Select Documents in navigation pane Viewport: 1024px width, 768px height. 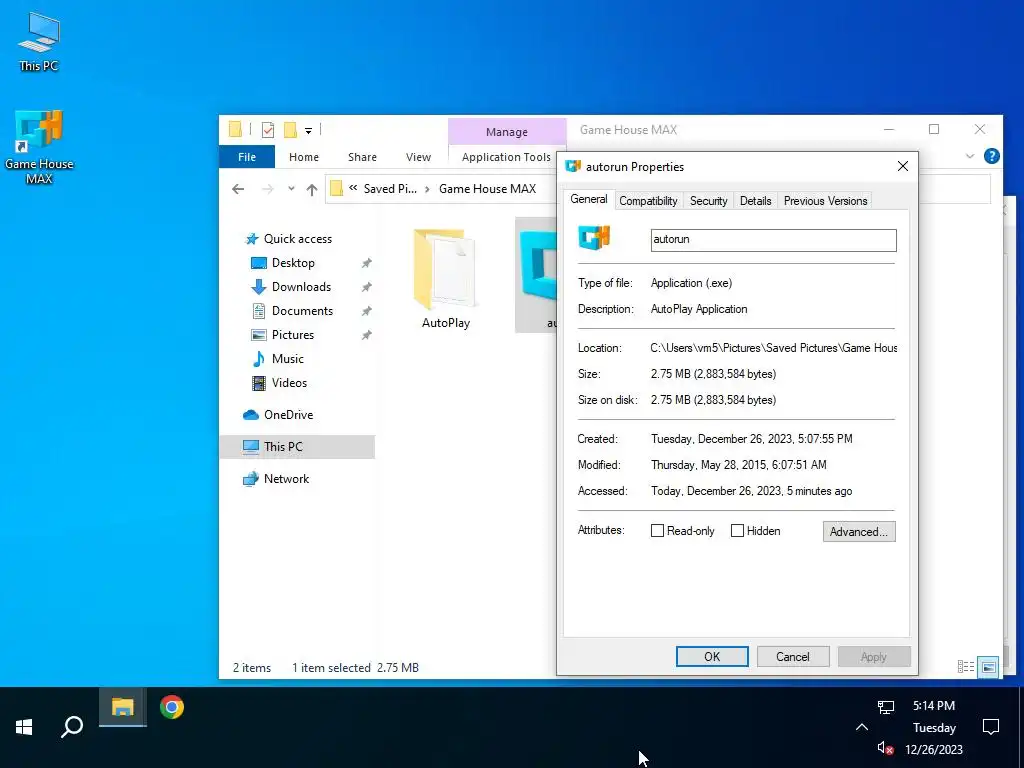click(x=302, y=311)
